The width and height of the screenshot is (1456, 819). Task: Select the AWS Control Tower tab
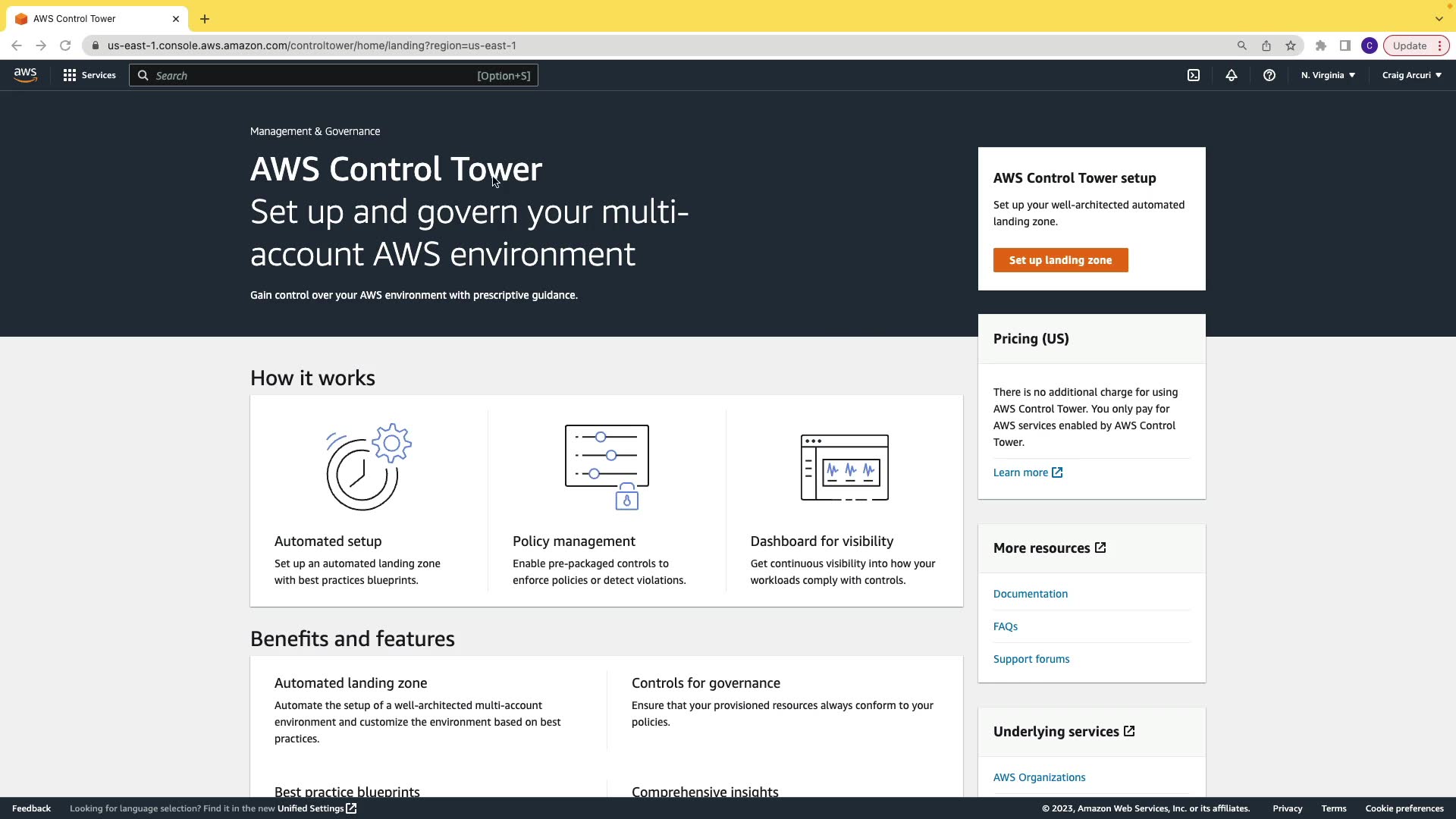74,19
